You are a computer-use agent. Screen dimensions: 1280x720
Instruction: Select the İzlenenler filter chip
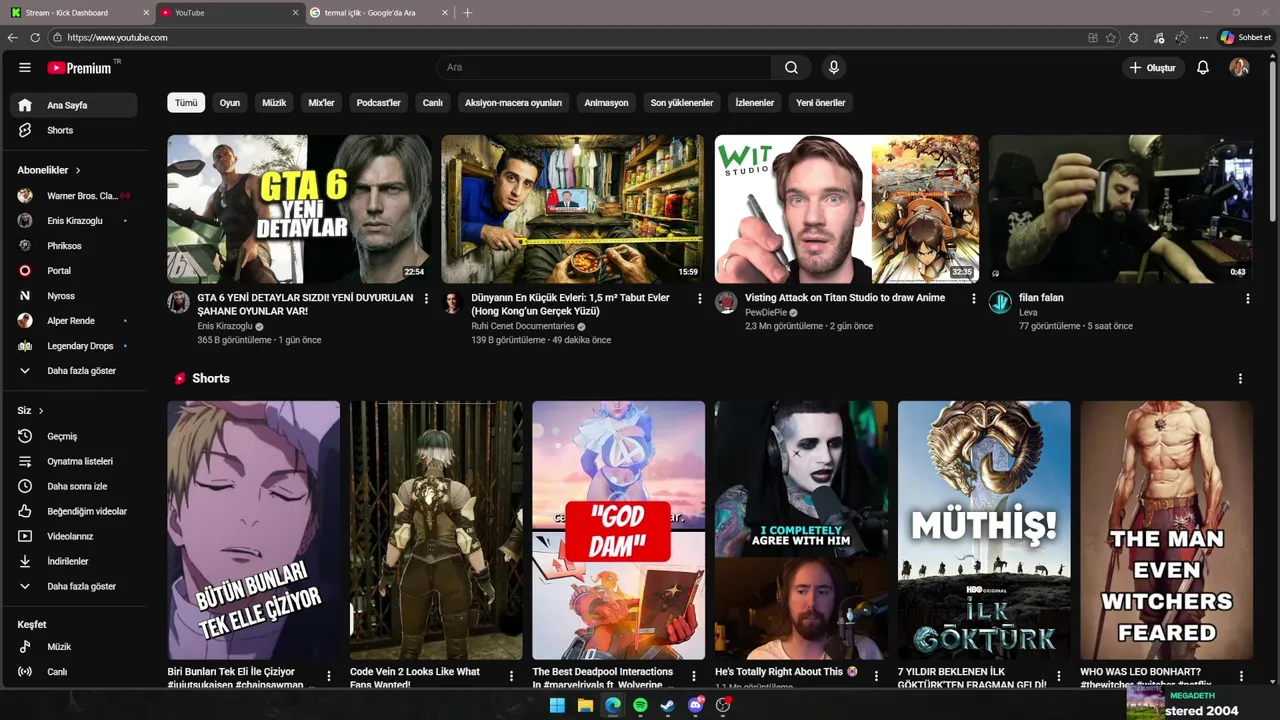coord(755,103)
